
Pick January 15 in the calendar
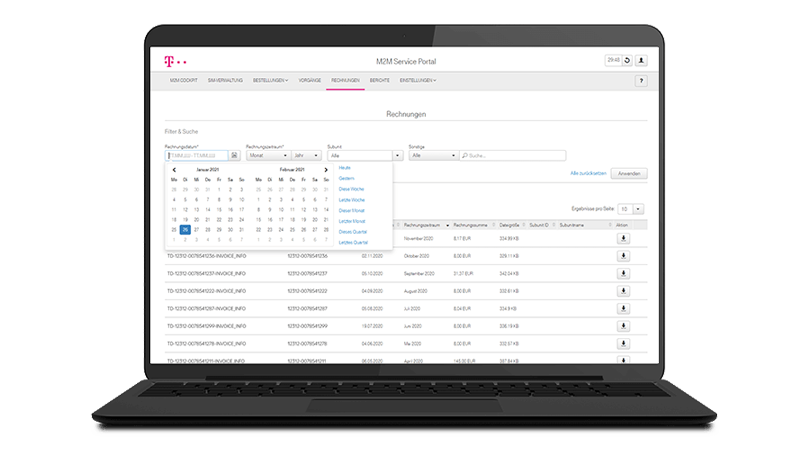click(219, 210)
